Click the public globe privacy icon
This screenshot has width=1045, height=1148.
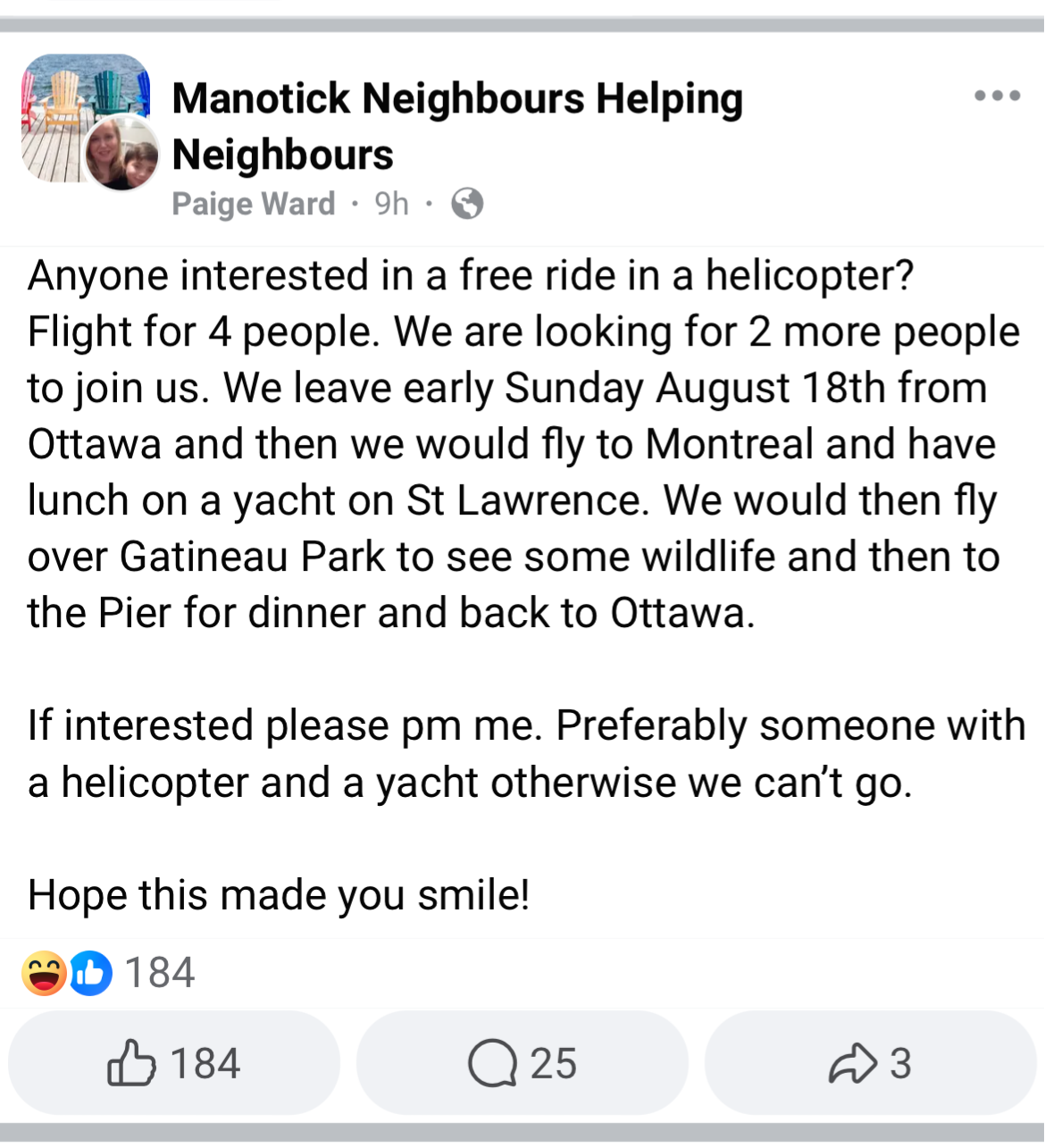coord(467,204)
